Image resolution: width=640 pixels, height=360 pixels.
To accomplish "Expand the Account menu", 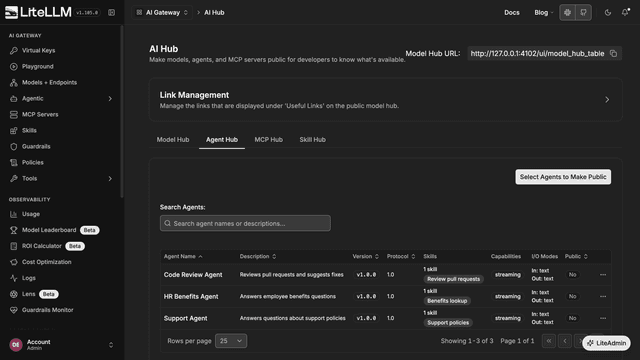I will (x=111, y=345).
